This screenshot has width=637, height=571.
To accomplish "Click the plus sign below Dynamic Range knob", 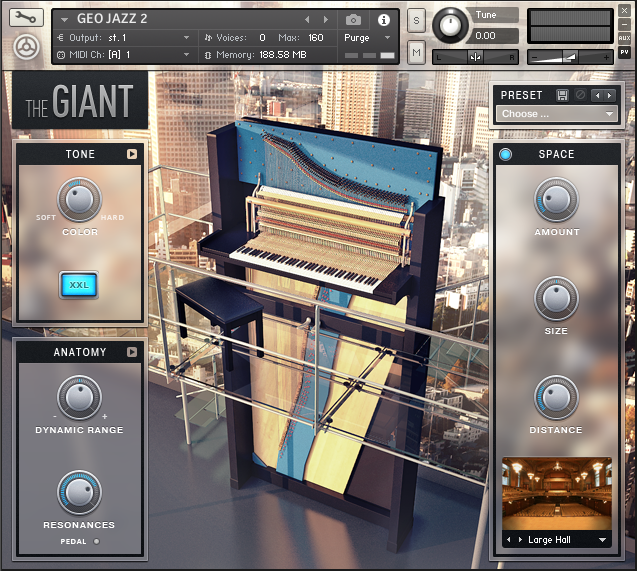I will point(104,416).
